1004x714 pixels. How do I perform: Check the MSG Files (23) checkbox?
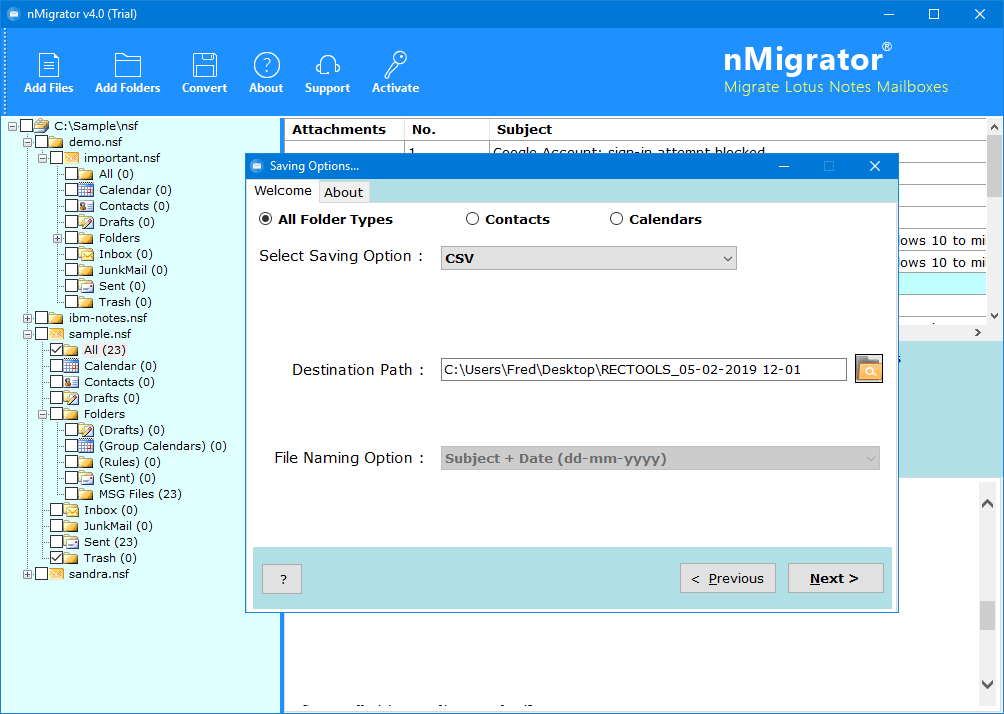[71, 494]
